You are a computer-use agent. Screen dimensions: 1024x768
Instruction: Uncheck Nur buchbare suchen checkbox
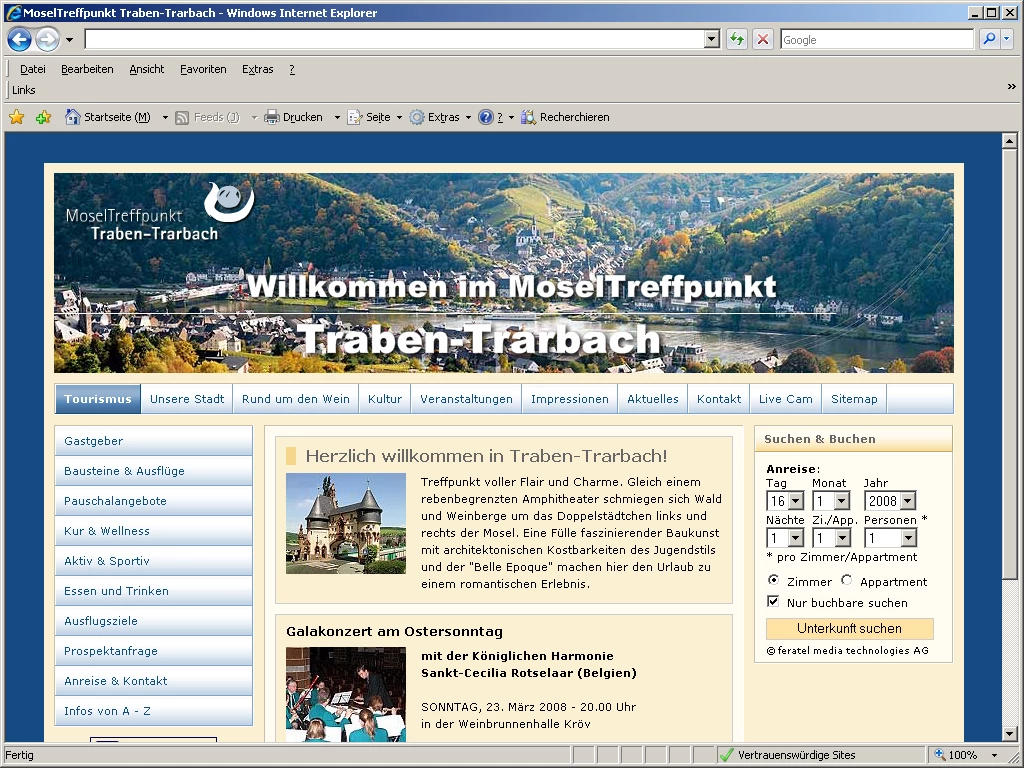pos(773,602)
